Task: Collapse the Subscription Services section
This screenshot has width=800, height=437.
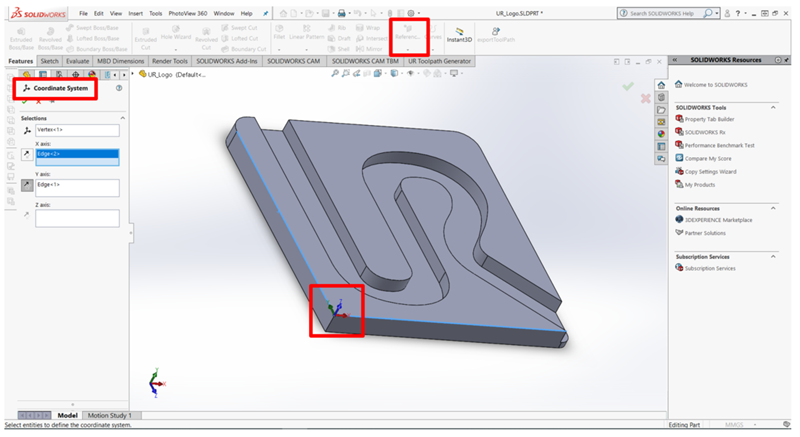Action: click(x=773, y=256)
